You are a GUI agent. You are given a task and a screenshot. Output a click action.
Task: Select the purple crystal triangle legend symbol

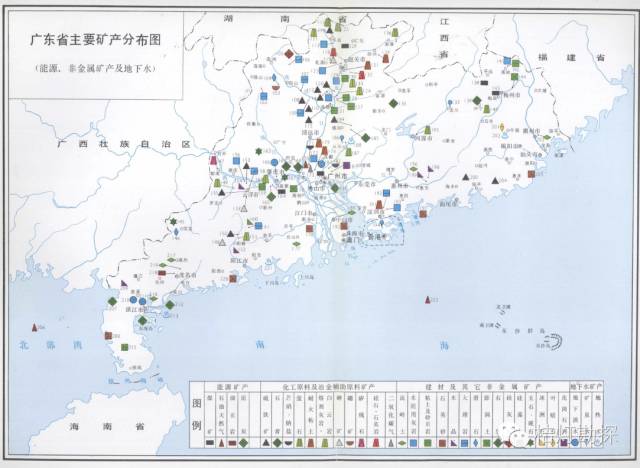453,443
